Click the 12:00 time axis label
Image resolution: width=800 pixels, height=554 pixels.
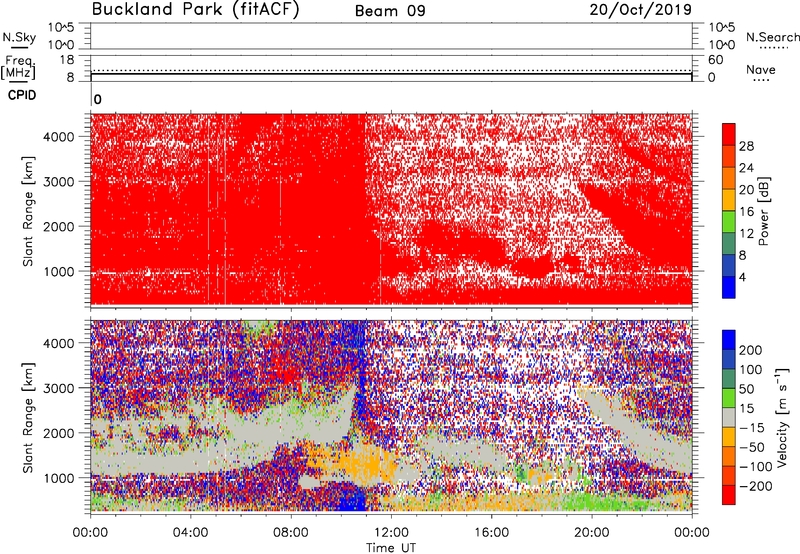(391, 533)
